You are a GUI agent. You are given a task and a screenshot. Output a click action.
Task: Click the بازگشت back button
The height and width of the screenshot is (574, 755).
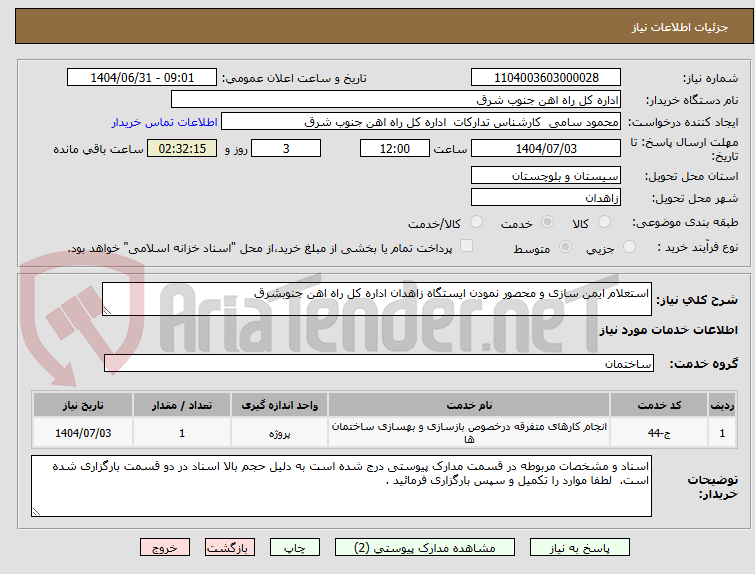[x=230, y=548]
